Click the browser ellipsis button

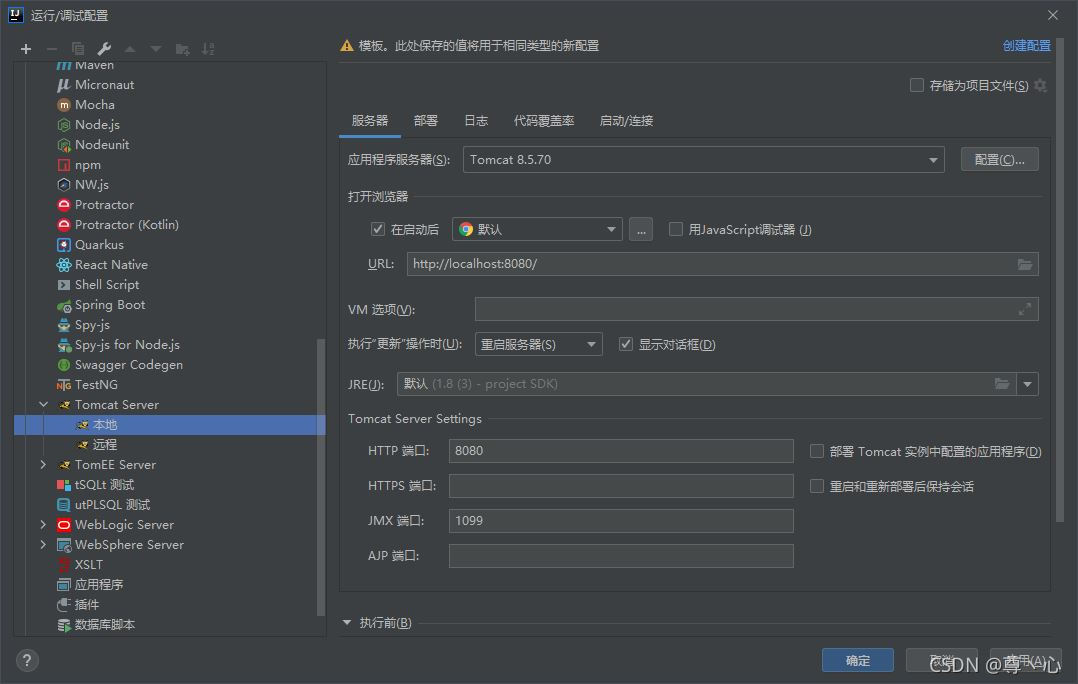click(641, 230)
